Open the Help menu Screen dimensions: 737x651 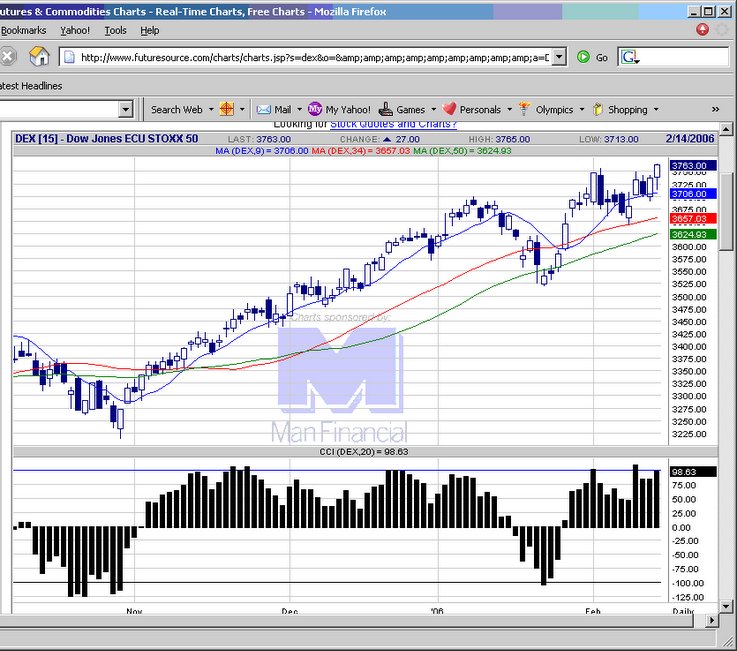pyautogui.click(x=149, y=31)
